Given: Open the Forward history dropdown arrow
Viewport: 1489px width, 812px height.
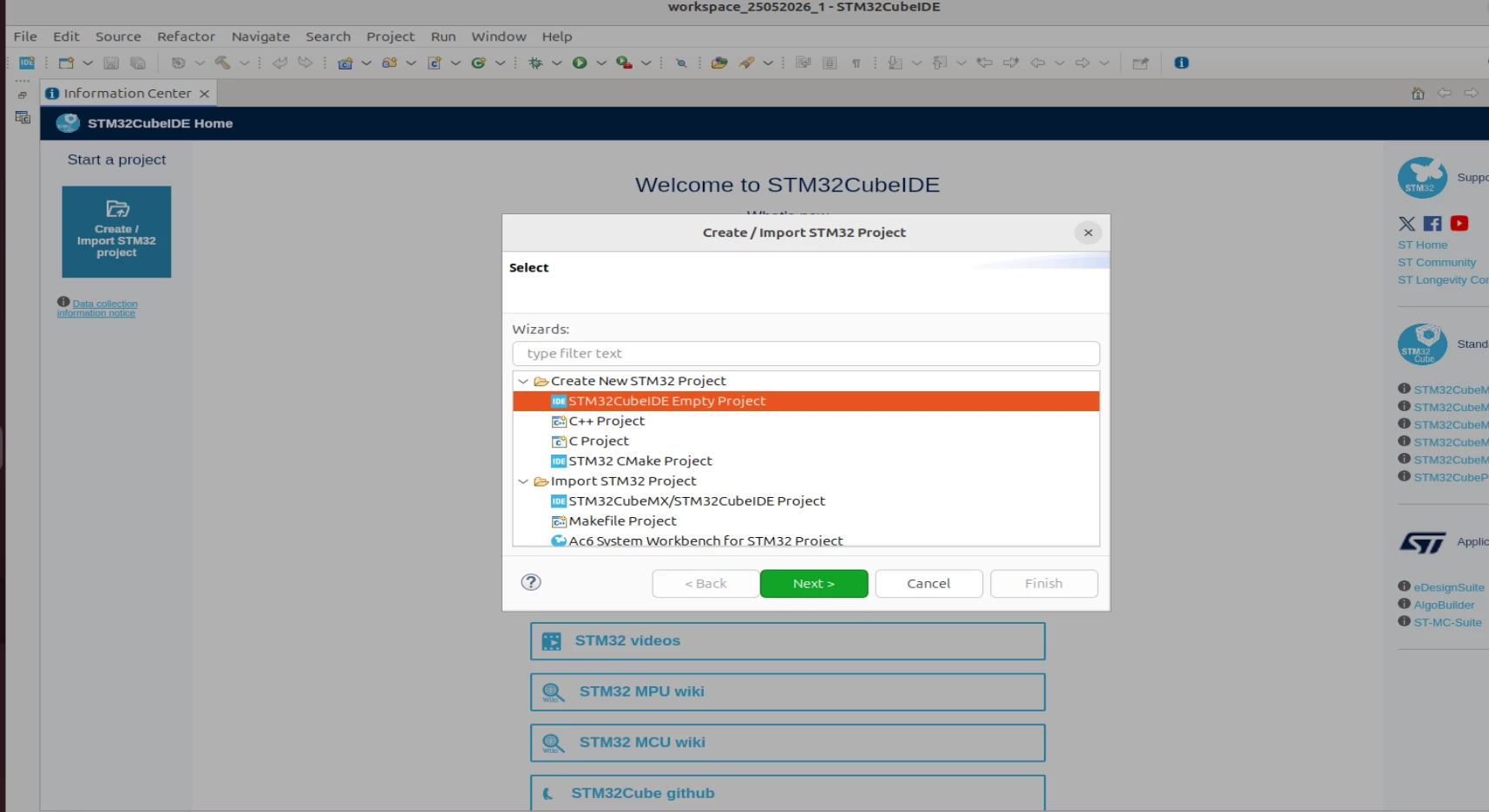Looking at the screenshot, I should tap(1104, 62).
